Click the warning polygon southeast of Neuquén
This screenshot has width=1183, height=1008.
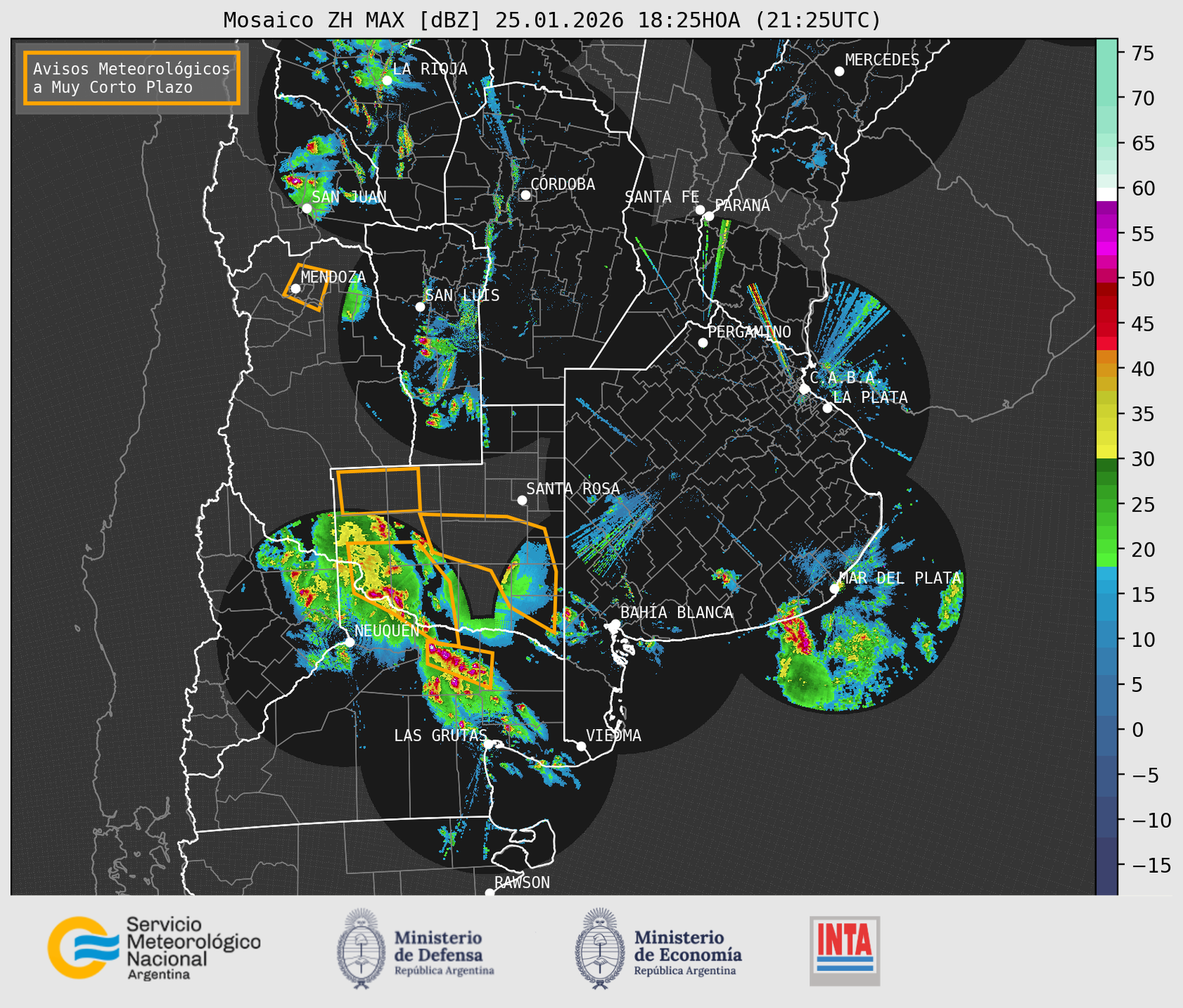(x=460, y=663)
